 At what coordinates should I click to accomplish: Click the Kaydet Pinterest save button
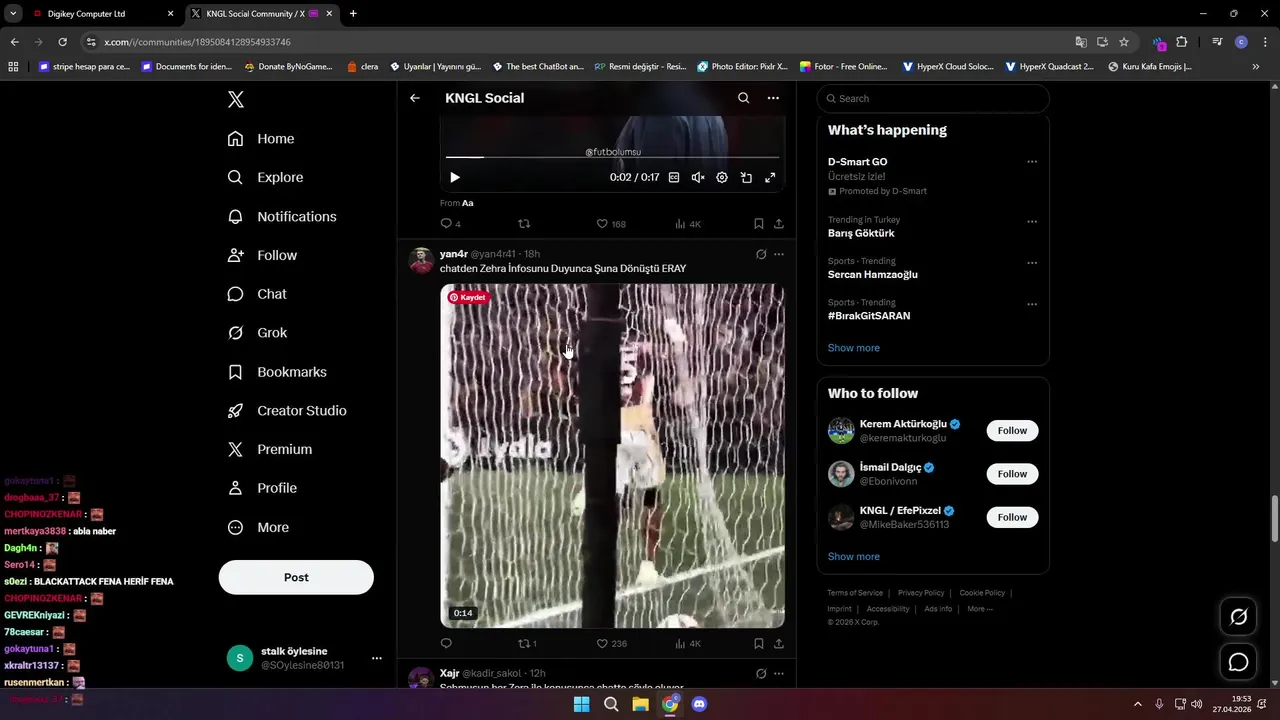pos(468,297)
